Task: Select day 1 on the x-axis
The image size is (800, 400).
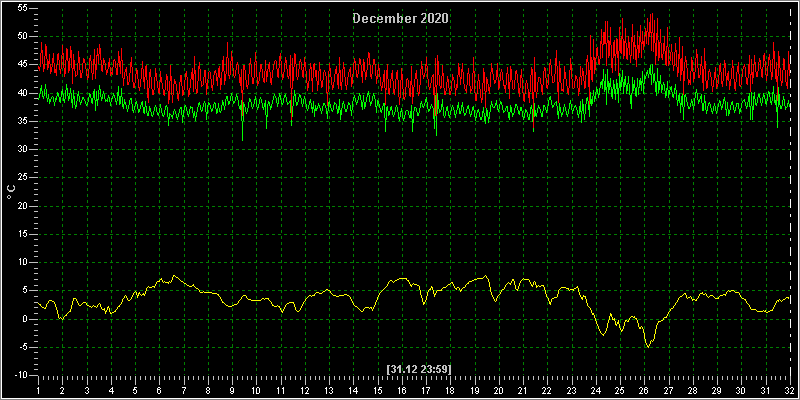Action: (x=38, y=390)
